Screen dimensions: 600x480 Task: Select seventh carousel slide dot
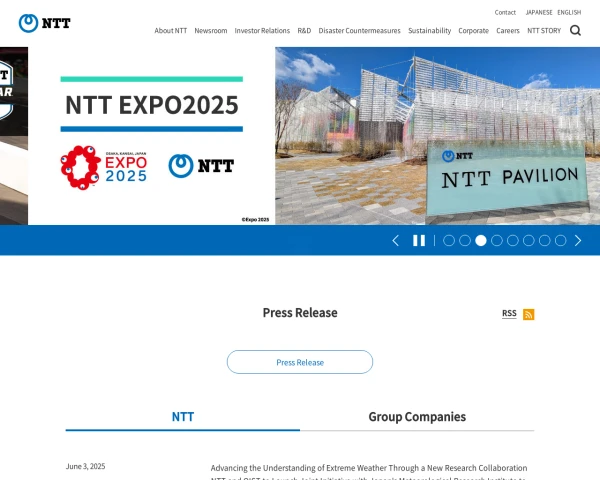[x=545, y=240]
